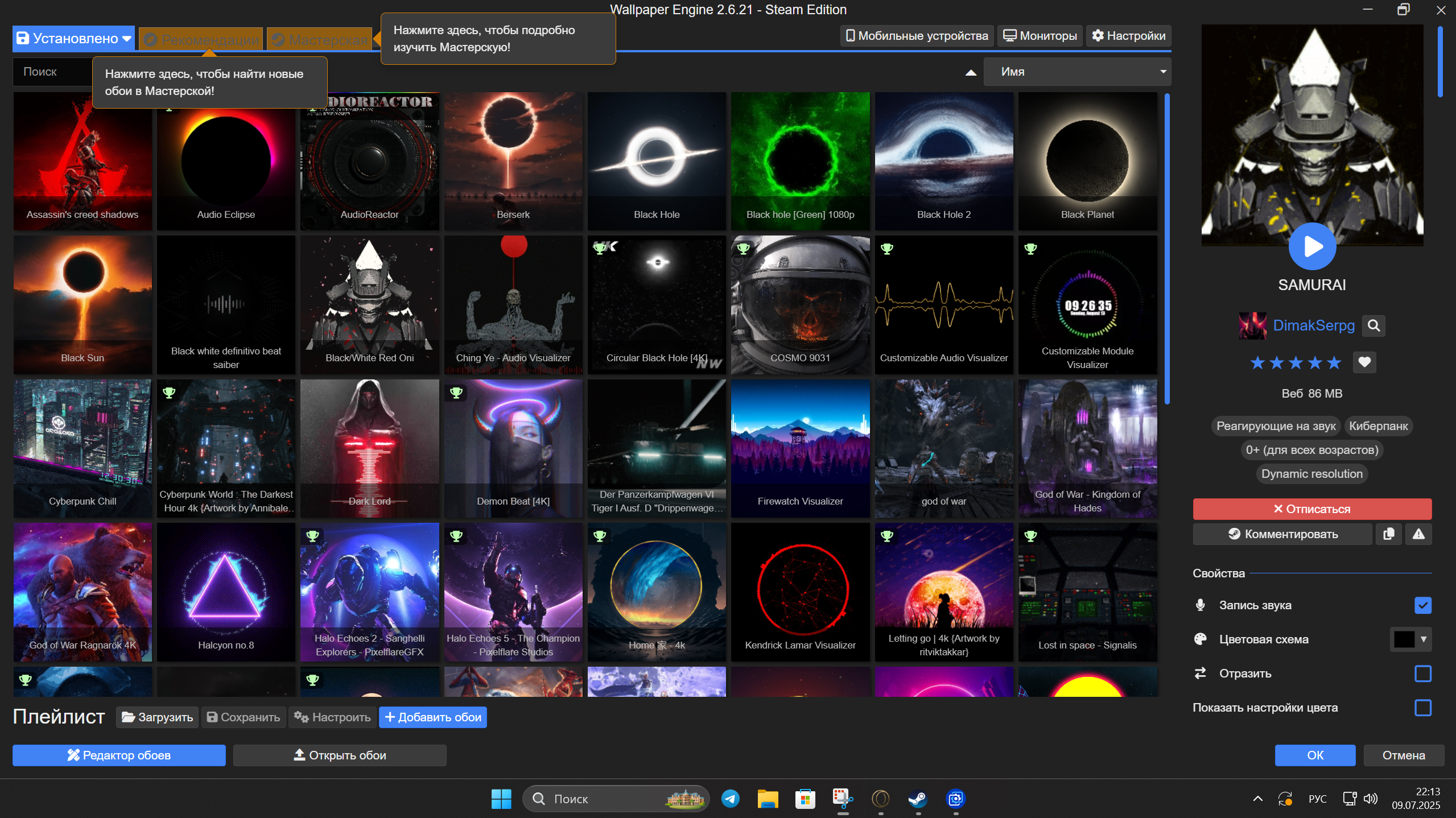This screenshot has width=1456, height=818.
Task: Click the color scheme palette icon
Action: 1200,639
